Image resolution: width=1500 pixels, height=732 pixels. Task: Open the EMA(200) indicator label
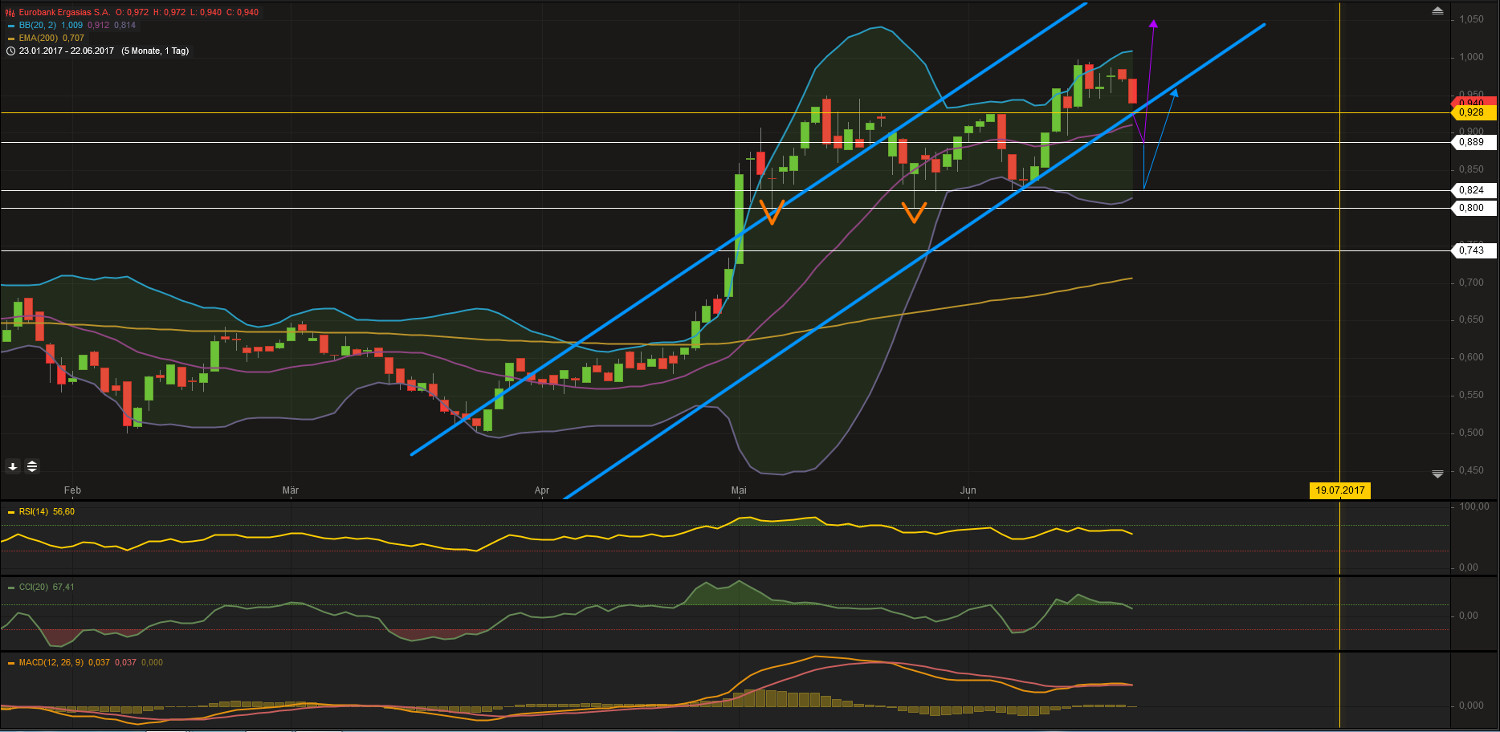38,38
